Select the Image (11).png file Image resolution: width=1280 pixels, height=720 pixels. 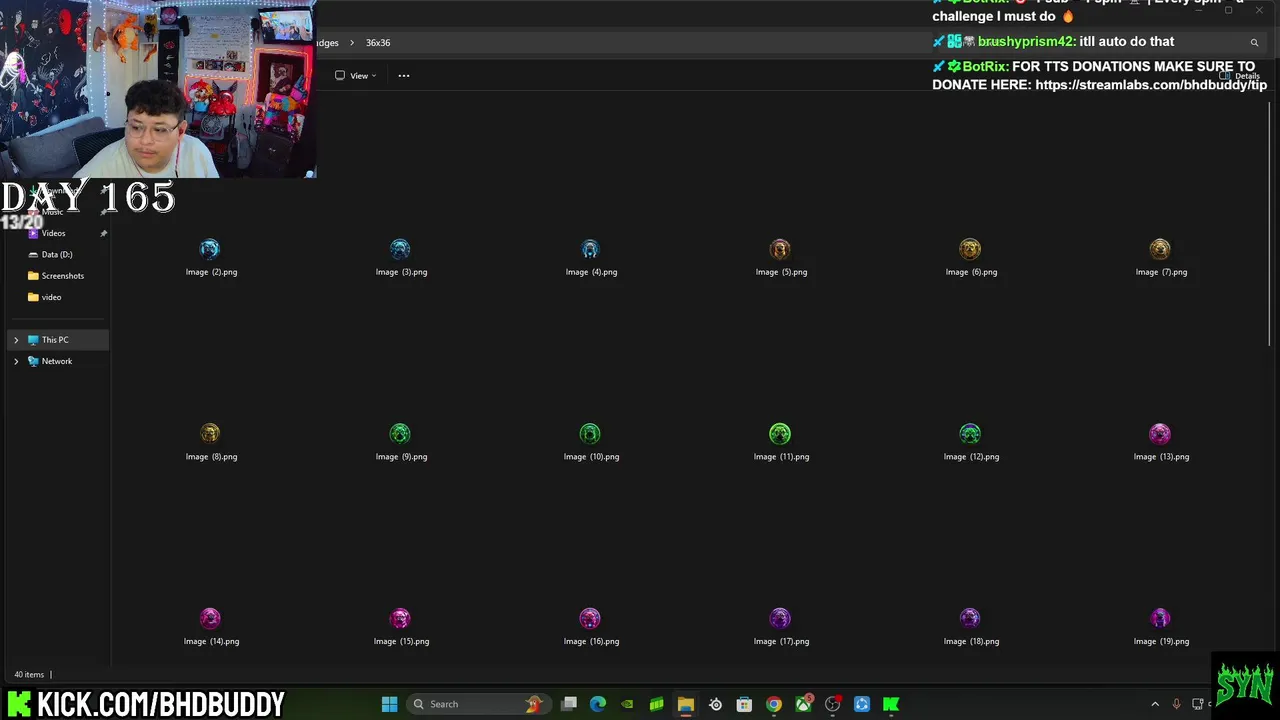tap(781, 443)
